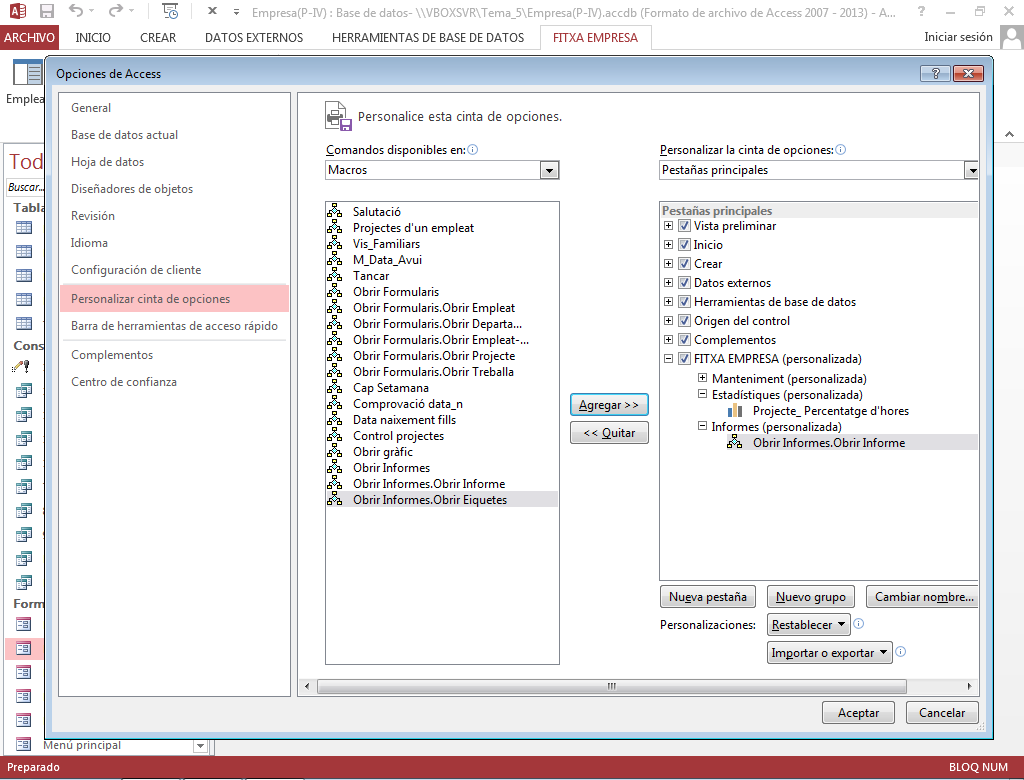Click the Cambiar nombre button

(922, 596)
